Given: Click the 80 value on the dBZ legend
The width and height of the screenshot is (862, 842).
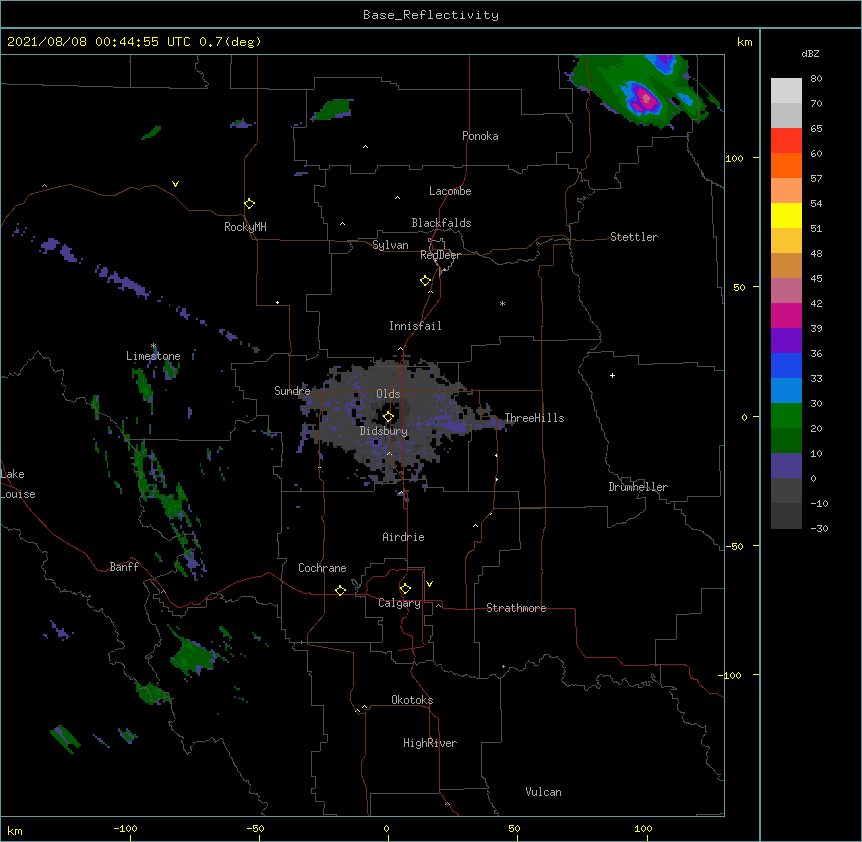Looking at the screenshot, I should tap(816, 79).
